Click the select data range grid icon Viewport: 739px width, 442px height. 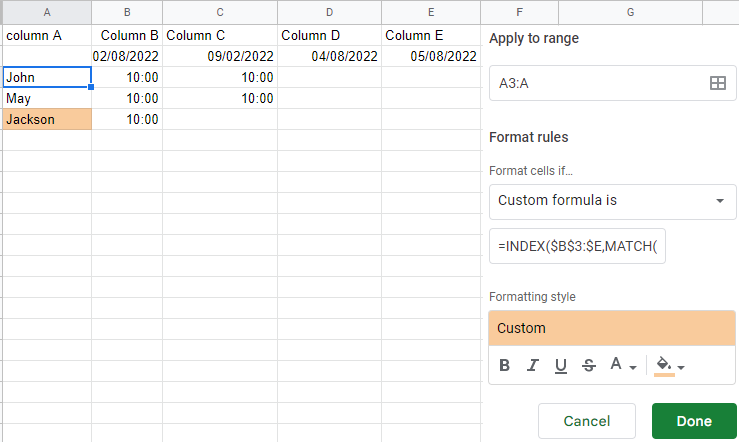pos(717,83)
